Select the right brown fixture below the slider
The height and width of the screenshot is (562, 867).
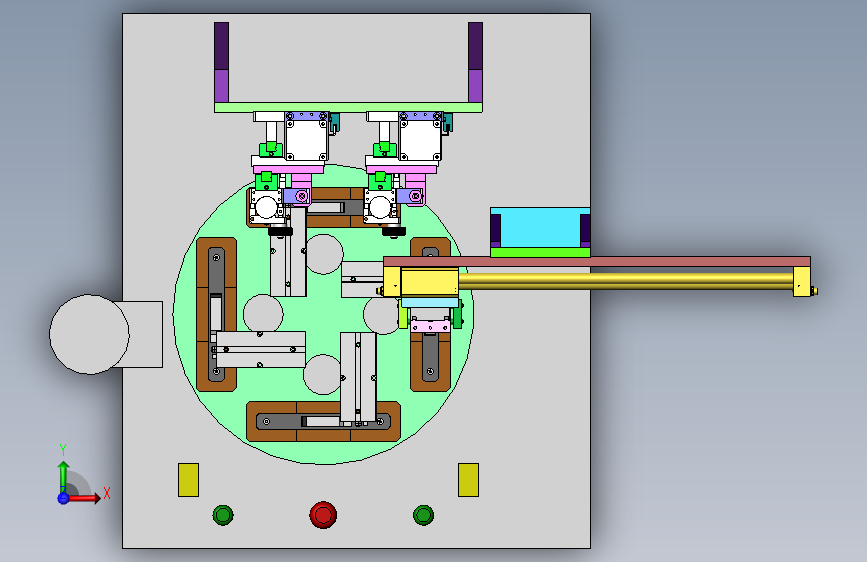[430, 361]
